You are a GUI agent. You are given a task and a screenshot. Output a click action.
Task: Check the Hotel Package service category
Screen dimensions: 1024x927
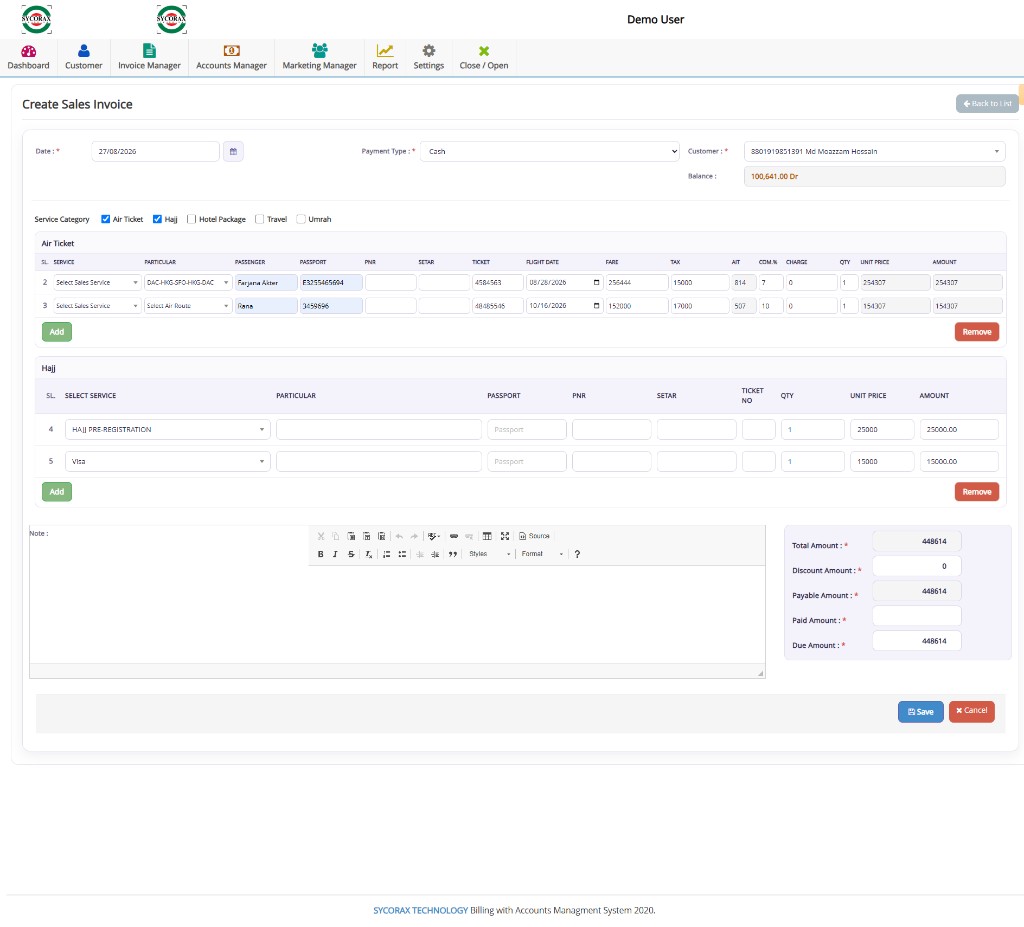click(191, 220)
